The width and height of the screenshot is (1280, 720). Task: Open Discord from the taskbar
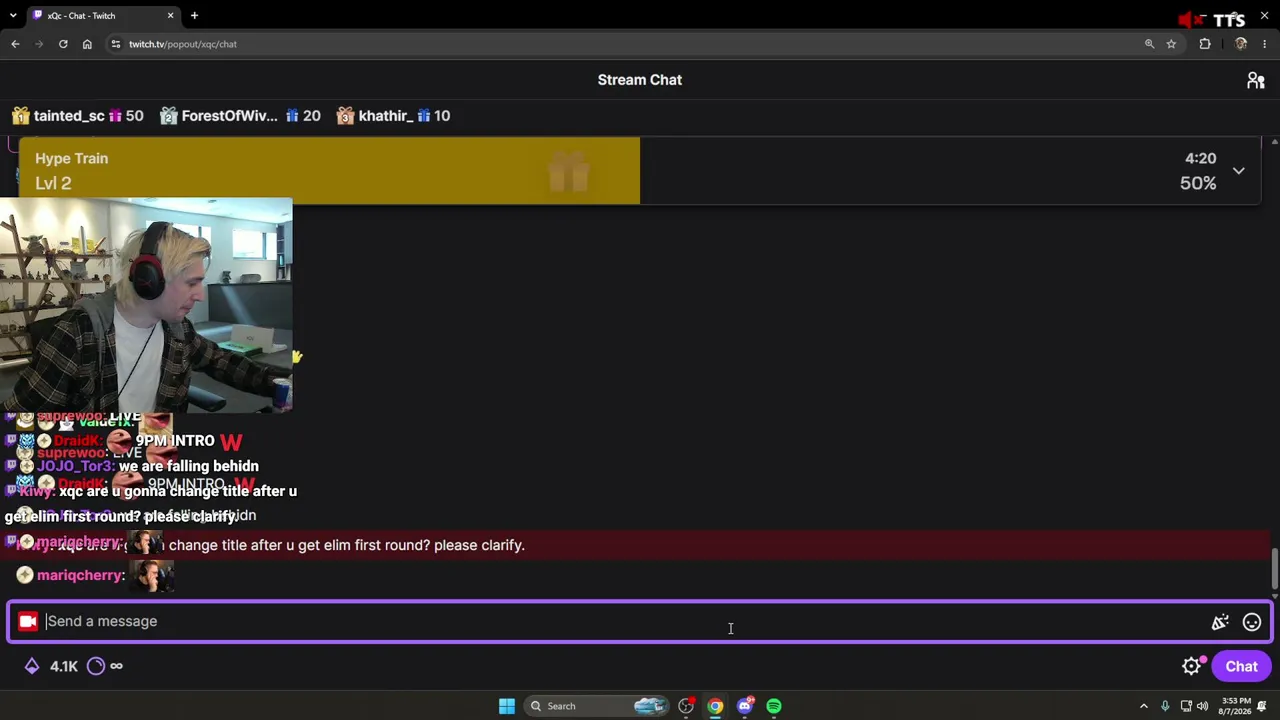(744, 706)
